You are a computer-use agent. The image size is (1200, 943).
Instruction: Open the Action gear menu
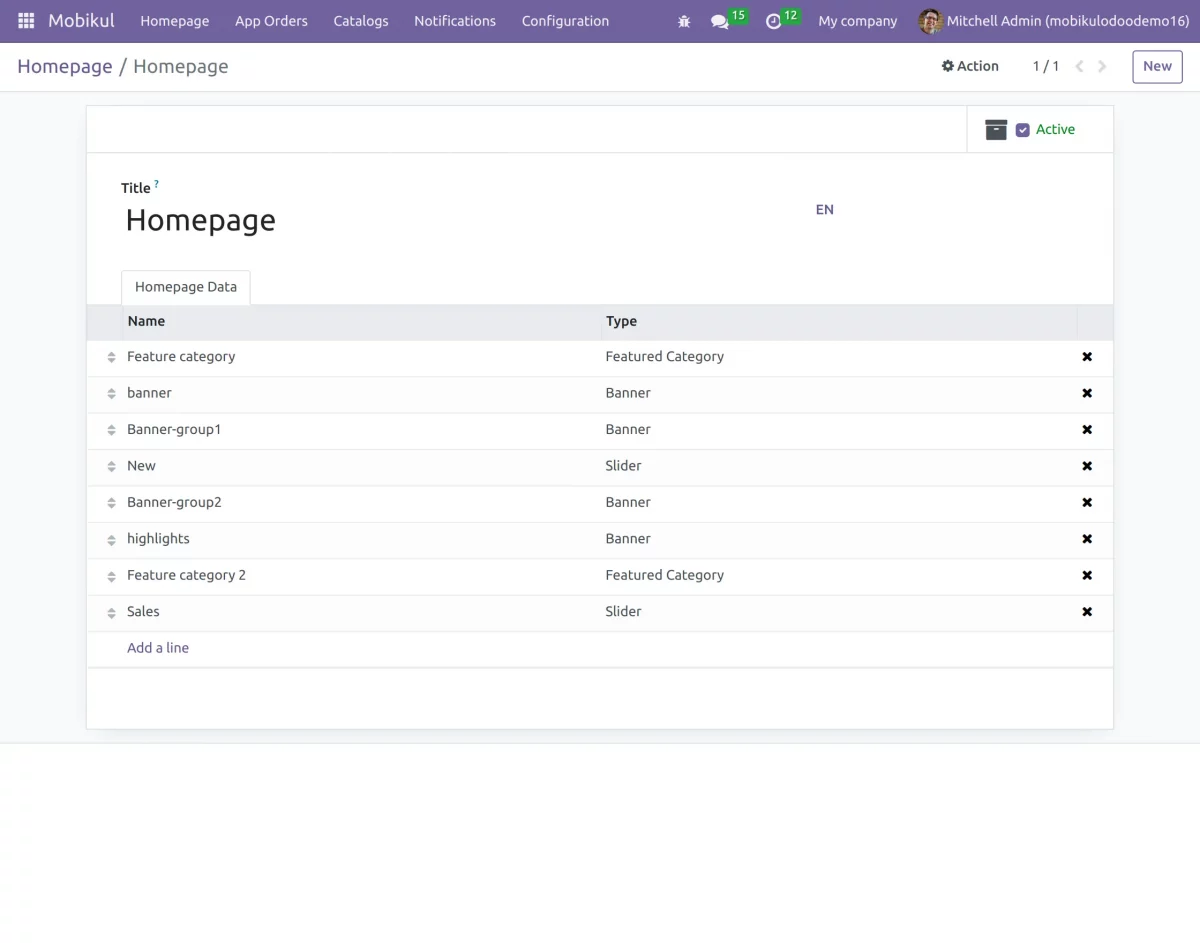click(969, 66)
